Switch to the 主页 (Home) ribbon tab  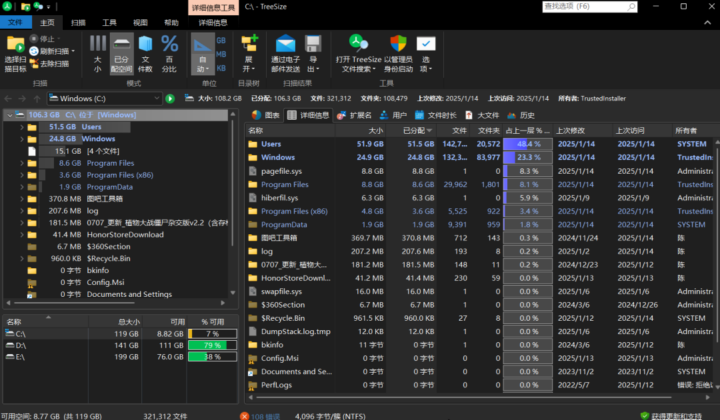point(47,22)
